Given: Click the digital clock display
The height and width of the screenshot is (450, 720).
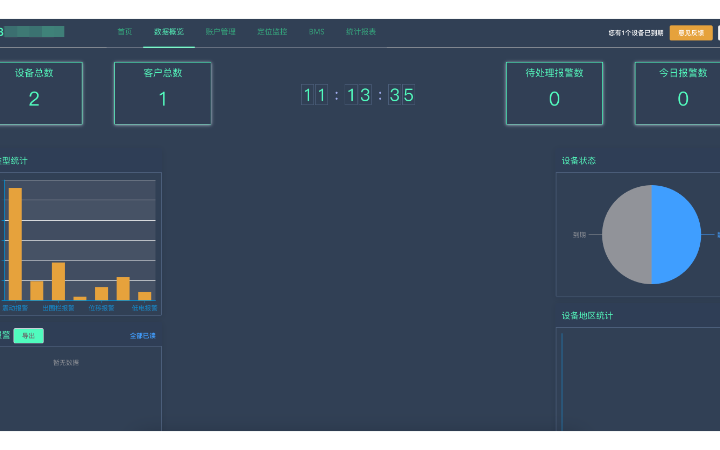Looking at the screenshot, I should tap(358, 95).
